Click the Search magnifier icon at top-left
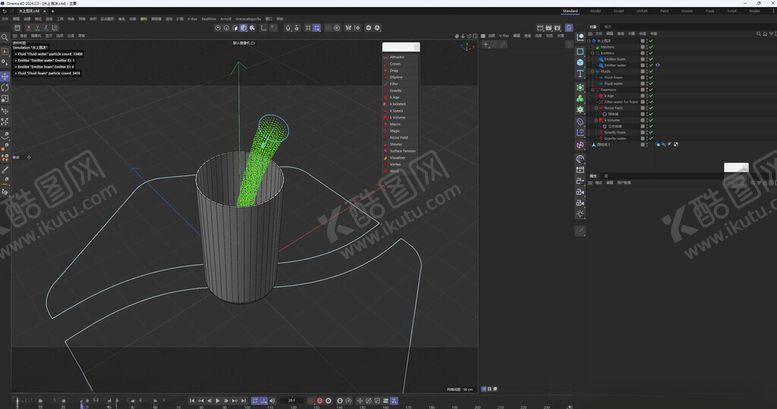The height and width of the screenshot is (409, 777). [x=5, y=37]
